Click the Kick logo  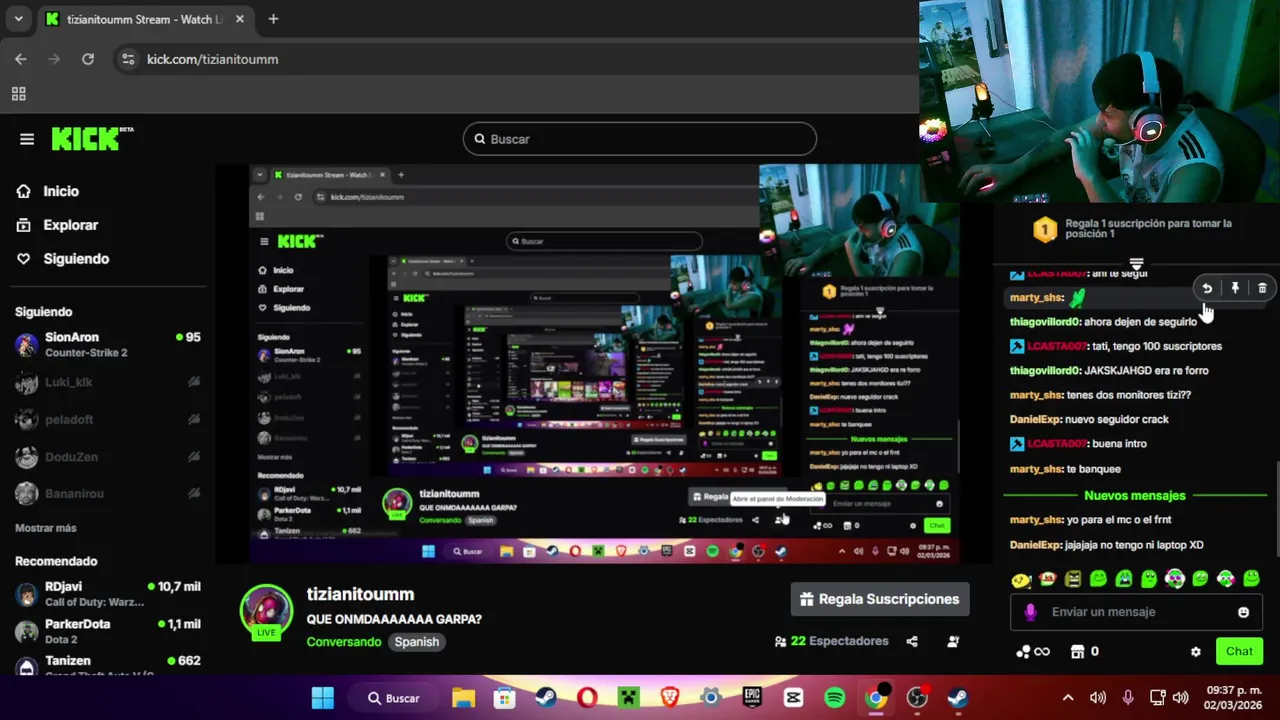pos(92,139)
